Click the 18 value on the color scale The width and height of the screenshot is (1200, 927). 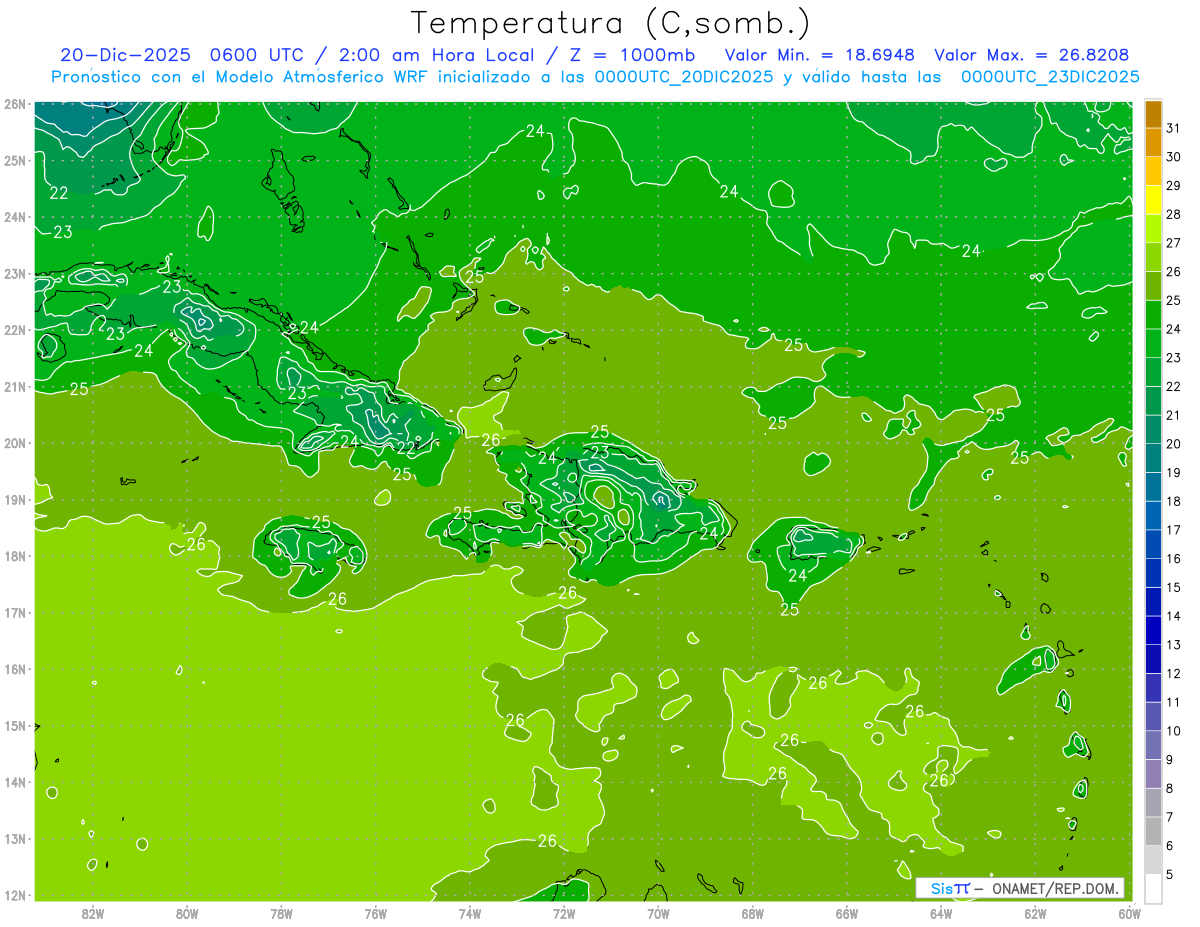[1174, 501]
